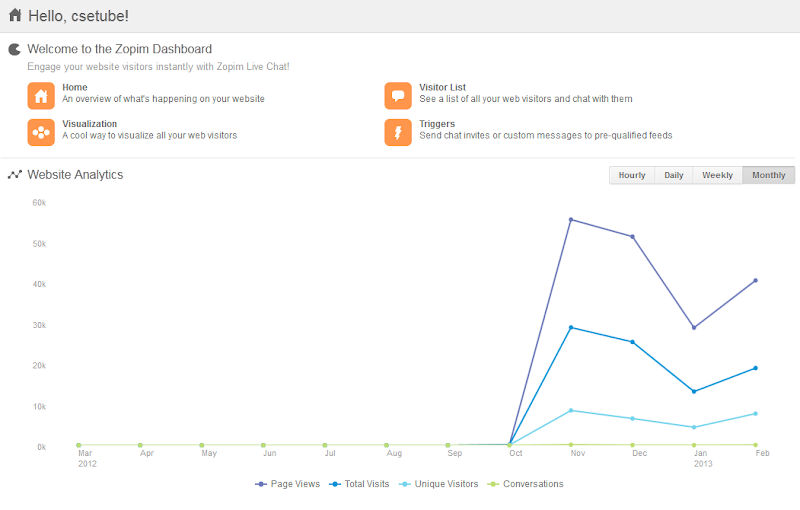
Task: Click the Conversations data point for Oct
Action: pos(509,445)
